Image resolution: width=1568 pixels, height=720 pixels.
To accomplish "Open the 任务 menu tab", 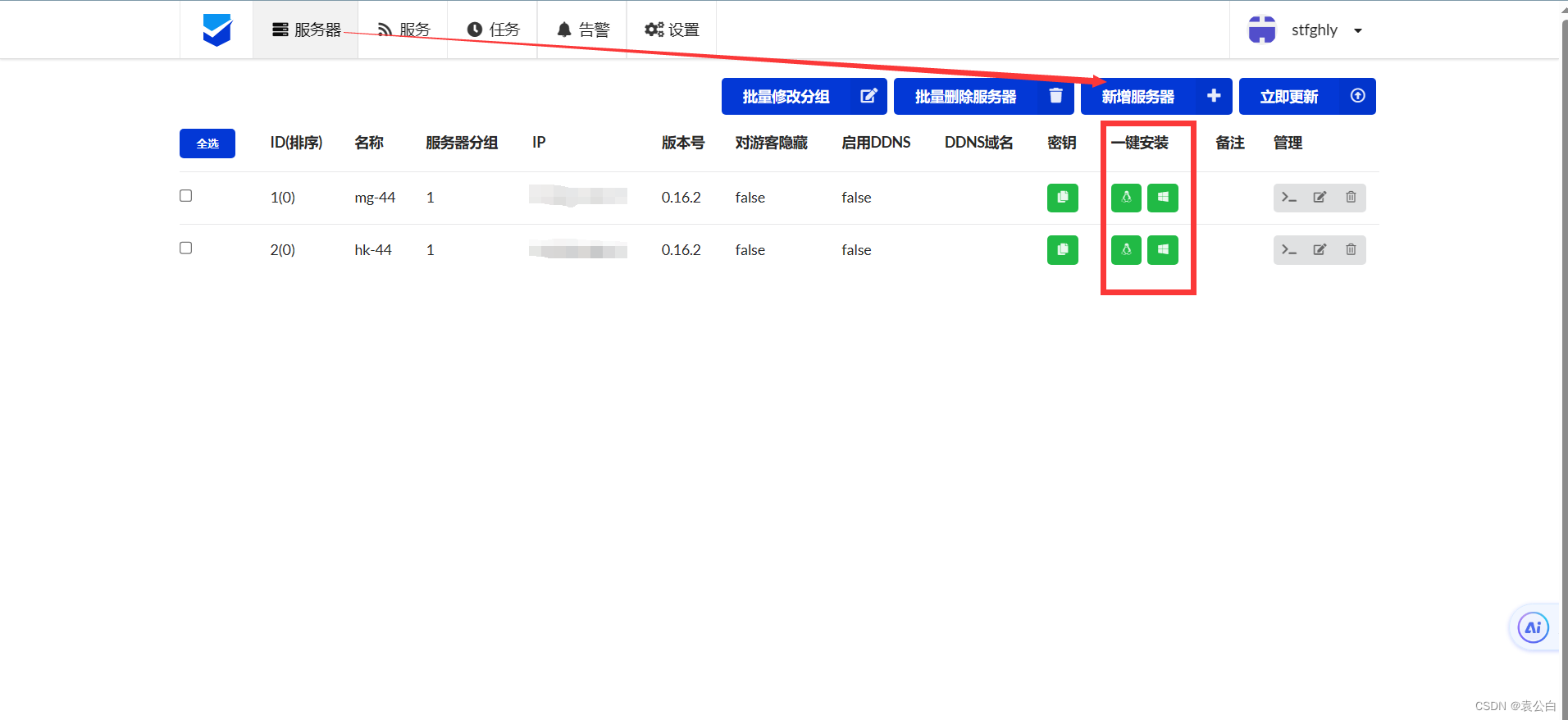I will pyautogui.click(x=493, y=30).
